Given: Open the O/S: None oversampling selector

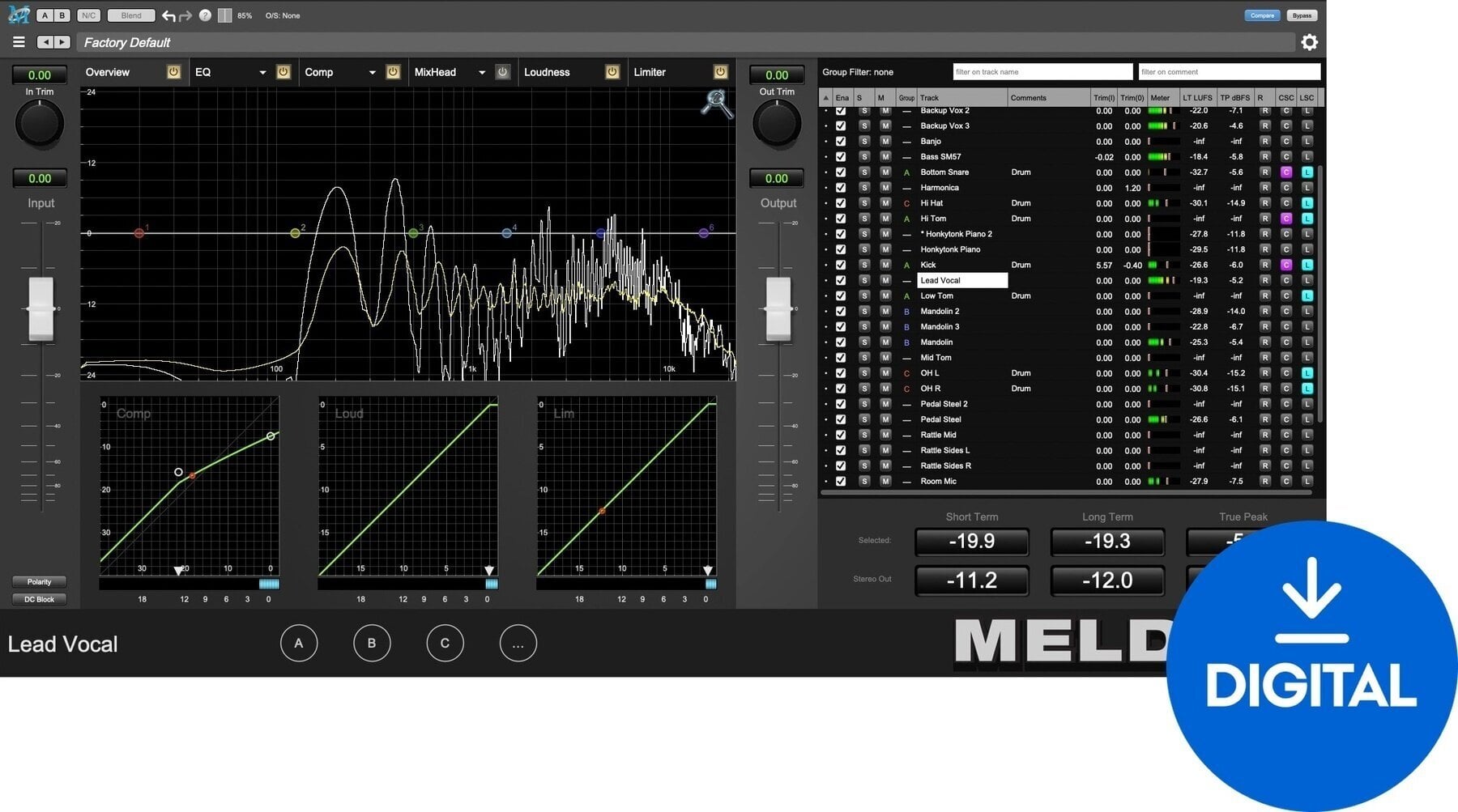Looking at the screenshot, I should 283,15.
